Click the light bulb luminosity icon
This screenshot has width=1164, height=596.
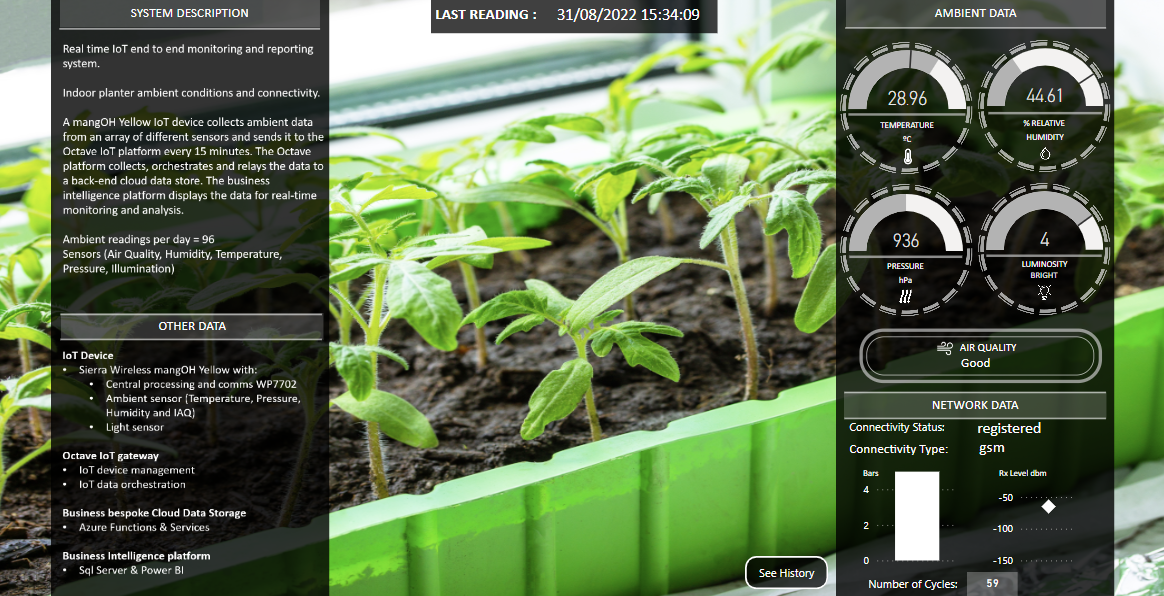[1044, 293]
